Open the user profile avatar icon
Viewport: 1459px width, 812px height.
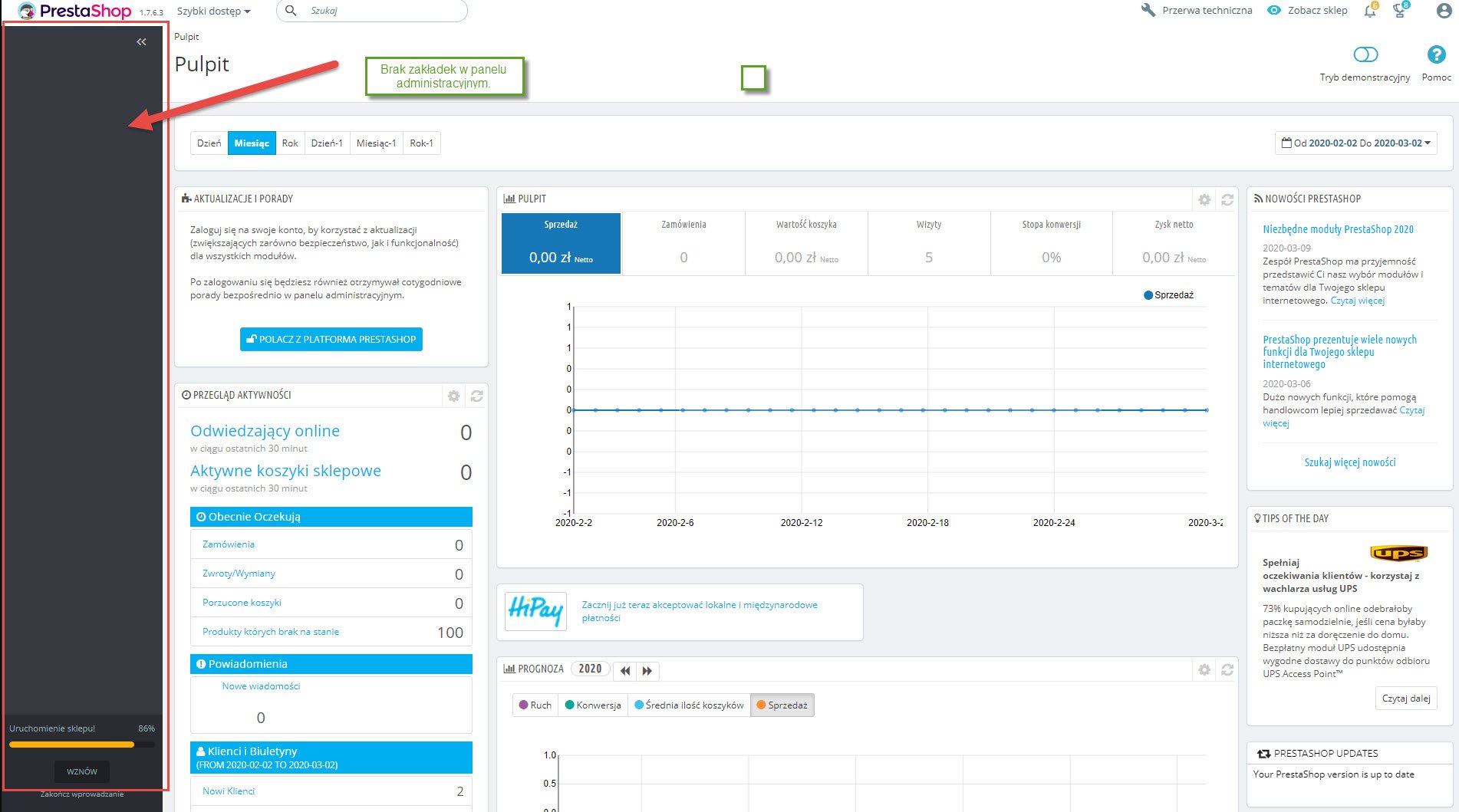(x=1443, y=12)
